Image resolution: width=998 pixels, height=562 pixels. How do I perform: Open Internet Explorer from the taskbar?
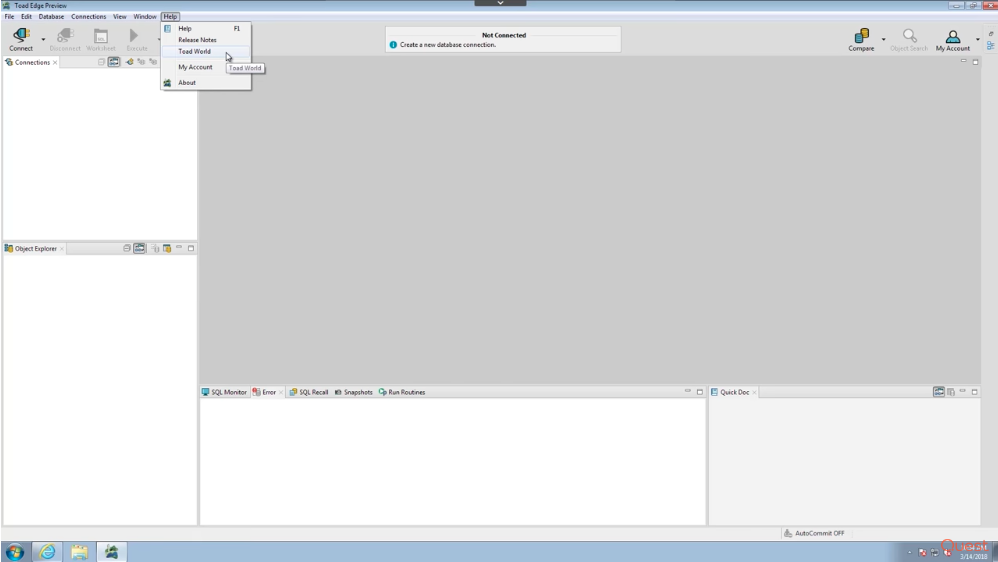coord(47,550)
